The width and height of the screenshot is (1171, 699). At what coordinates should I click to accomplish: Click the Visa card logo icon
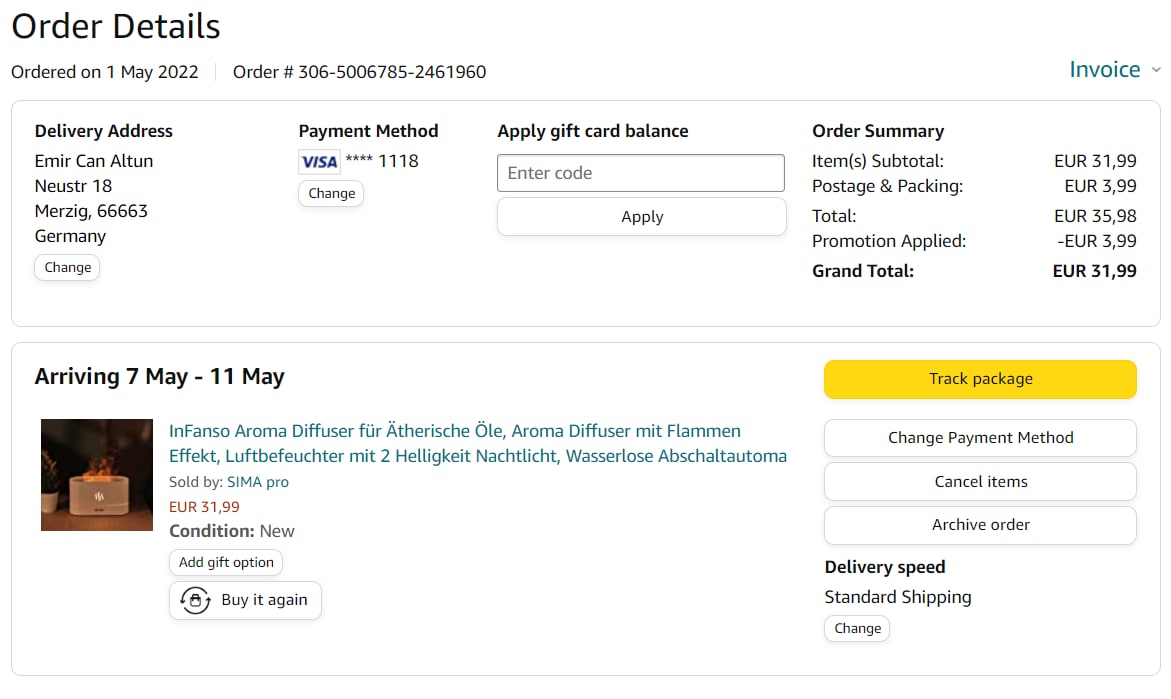tap(319, 162)
